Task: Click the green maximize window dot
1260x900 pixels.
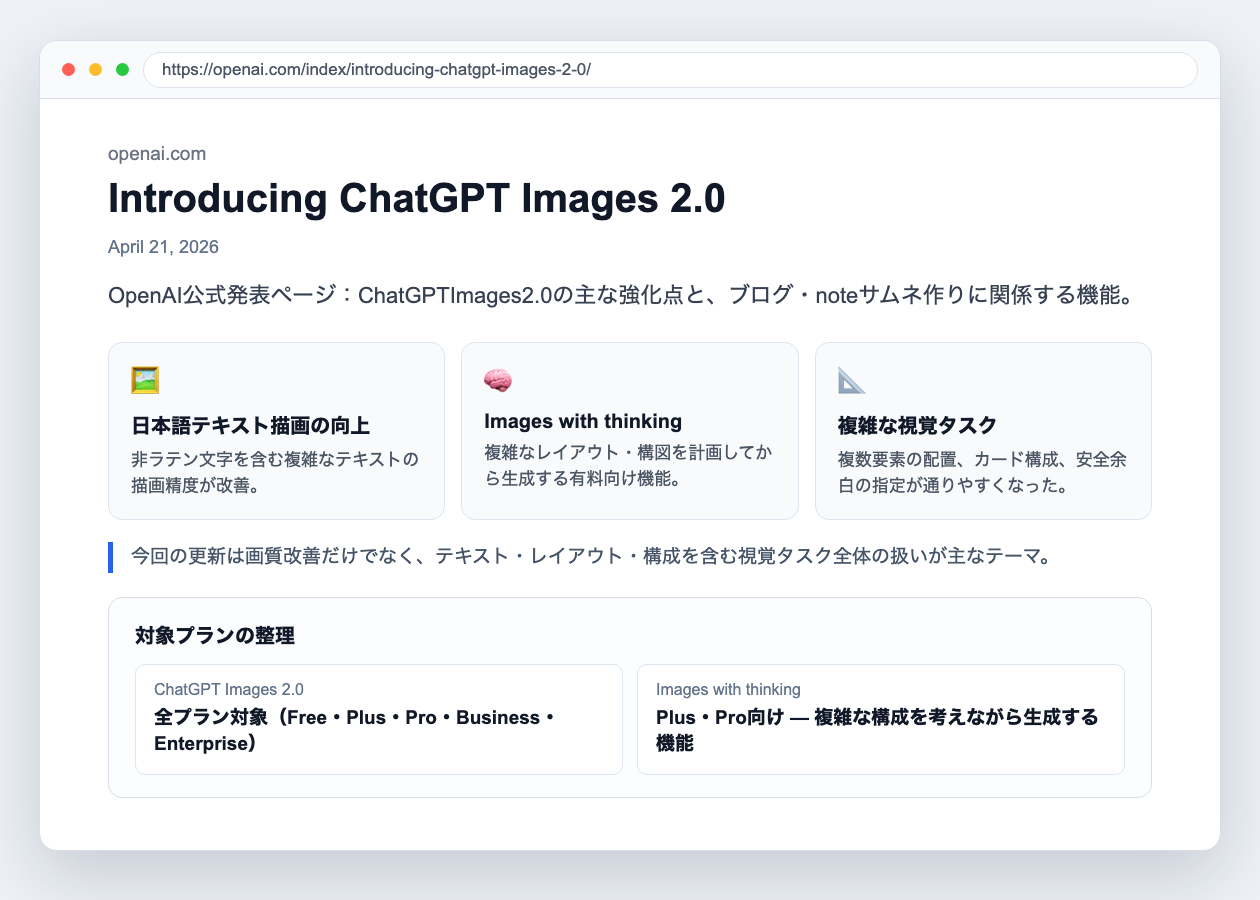Action: pyautogui.click(x=123, y=70)
